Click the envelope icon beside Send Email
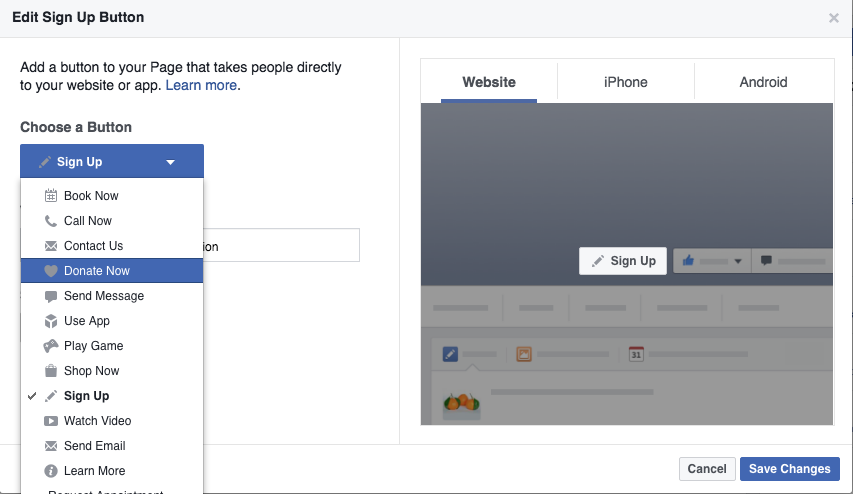 (51, 446)
